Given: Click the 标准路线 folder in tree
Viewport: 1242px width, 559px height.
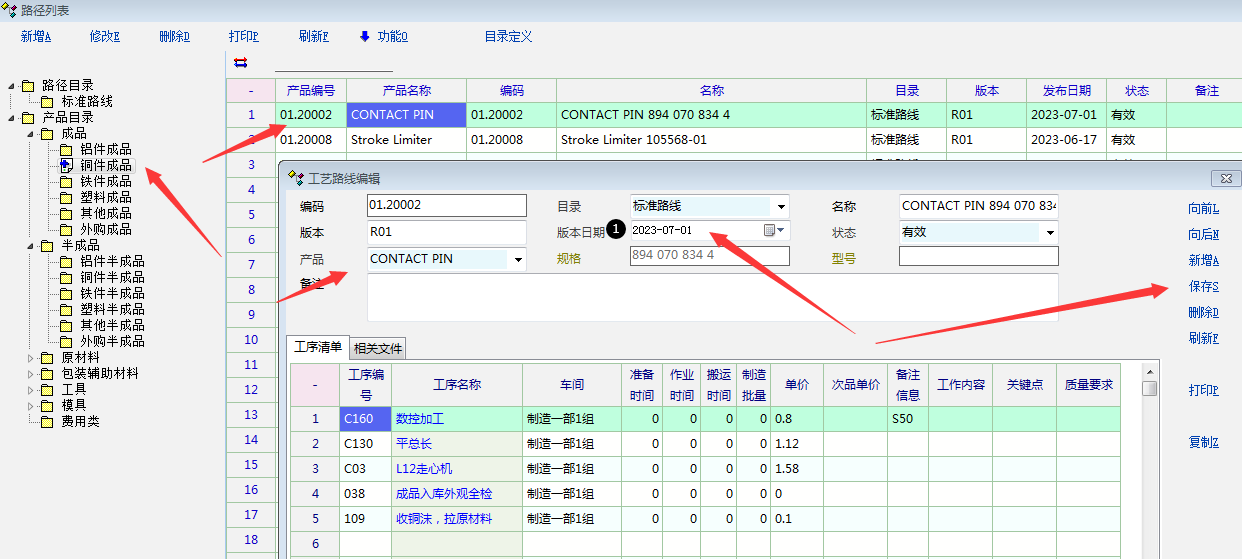Looking at the screenshot, I should [x=86, y=101].
